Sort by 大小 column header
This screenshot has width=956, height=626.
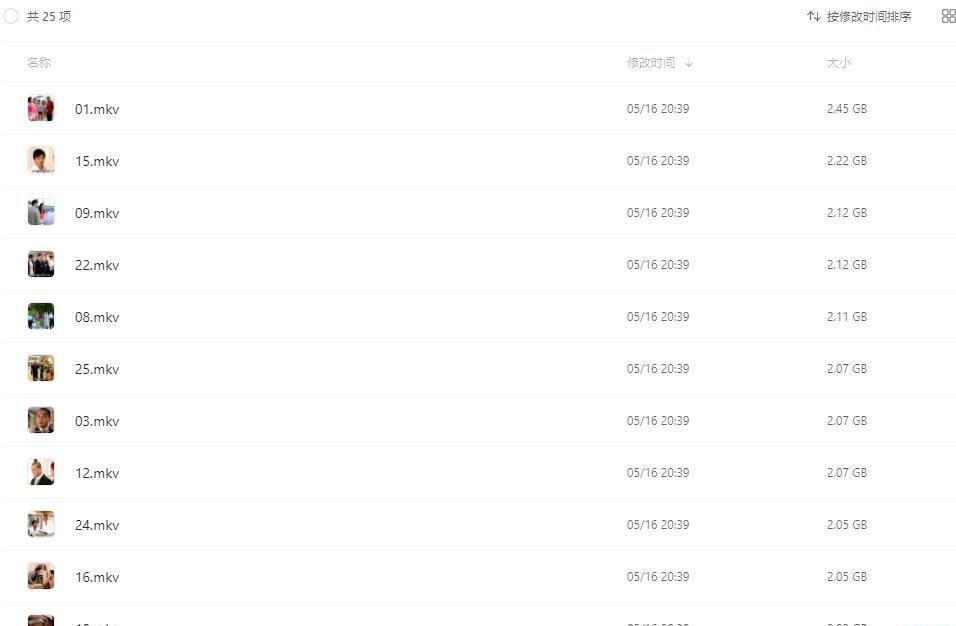coord(838,62)
